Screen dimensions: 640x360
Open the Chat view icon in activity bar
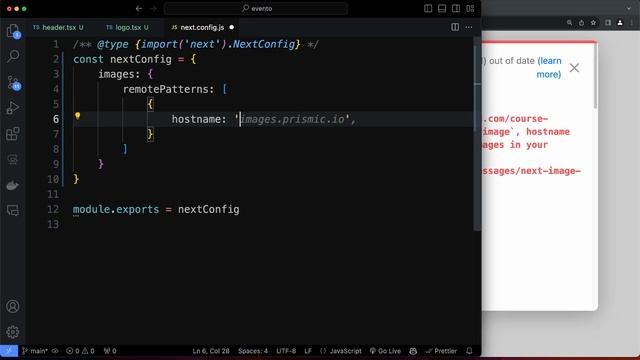click(13, 211)
